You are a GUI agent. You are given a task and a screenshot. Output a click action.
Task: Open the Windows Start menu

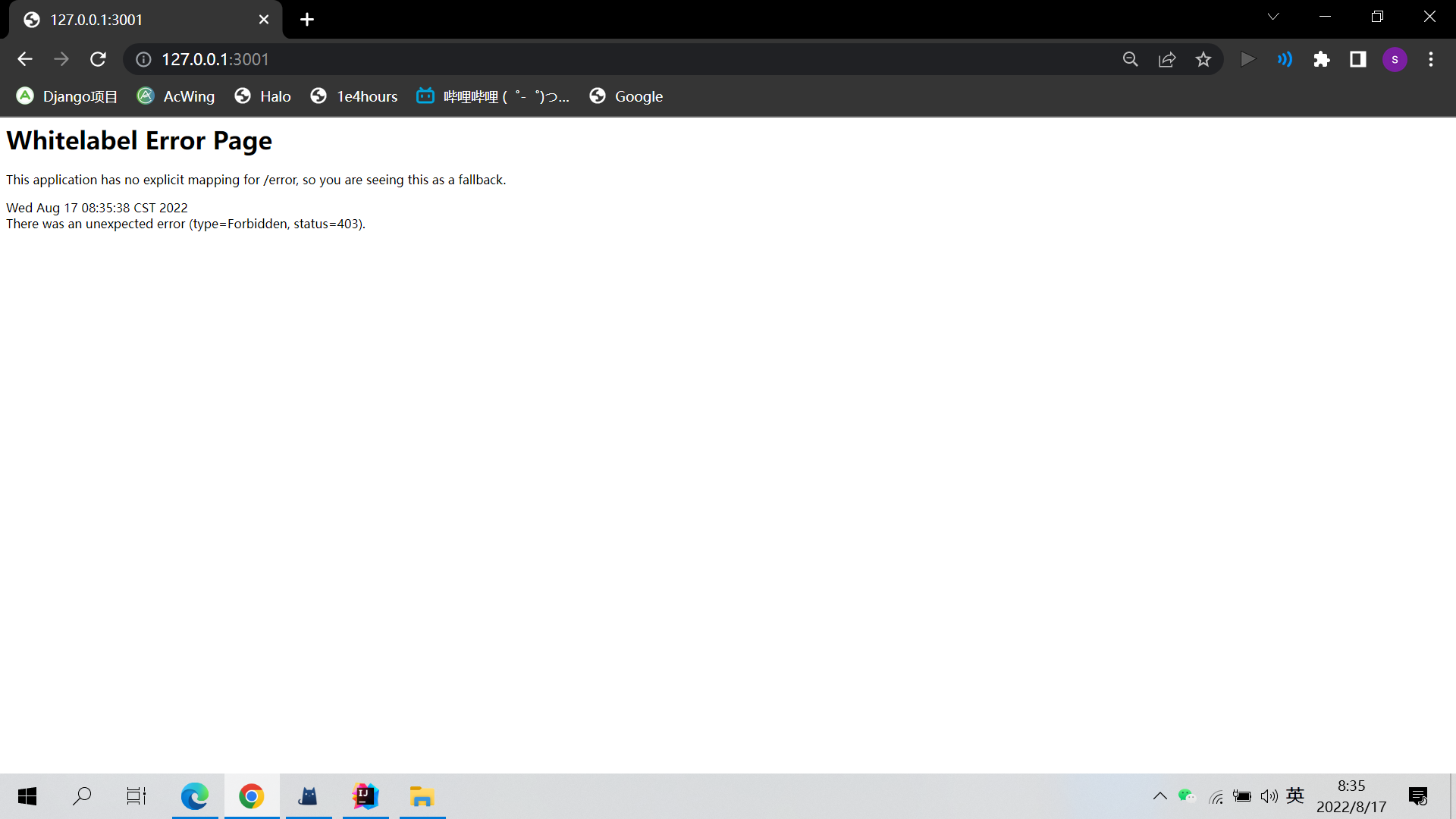(27, 796)
